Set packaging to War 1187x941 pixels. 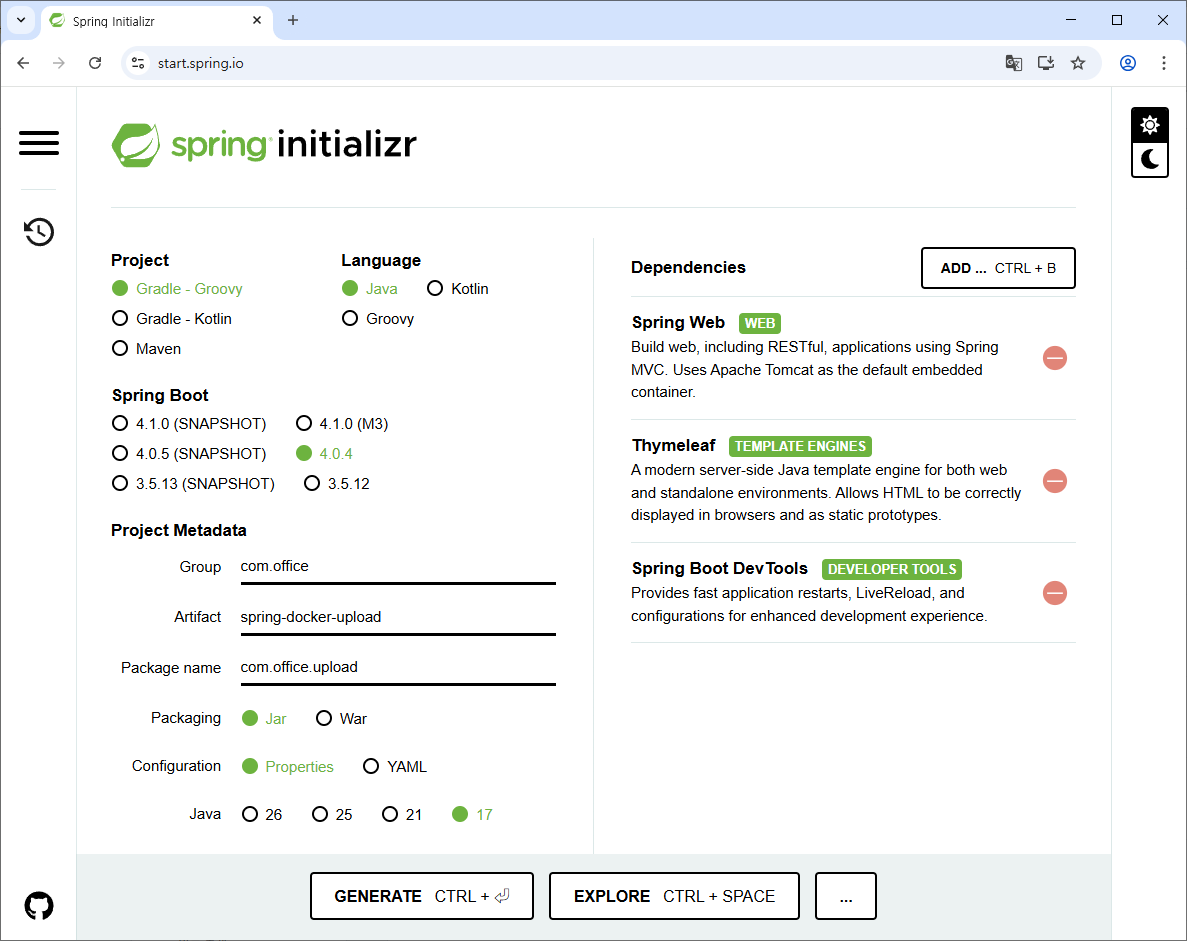click(341, 718)
